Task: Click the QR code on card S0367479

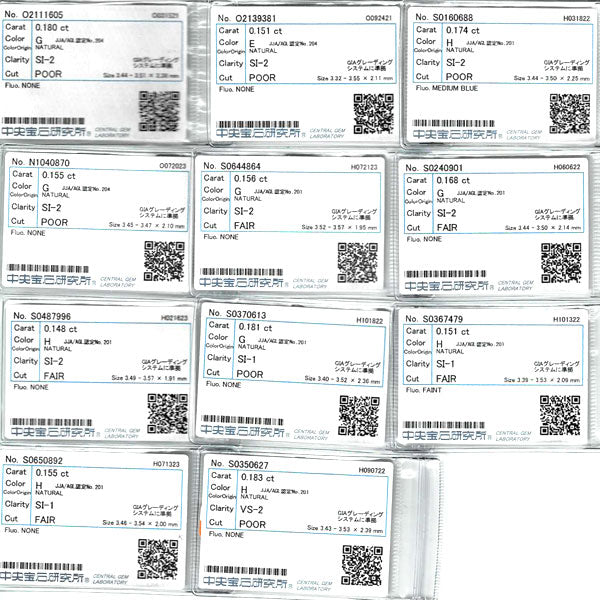Action: pos(560,414)
